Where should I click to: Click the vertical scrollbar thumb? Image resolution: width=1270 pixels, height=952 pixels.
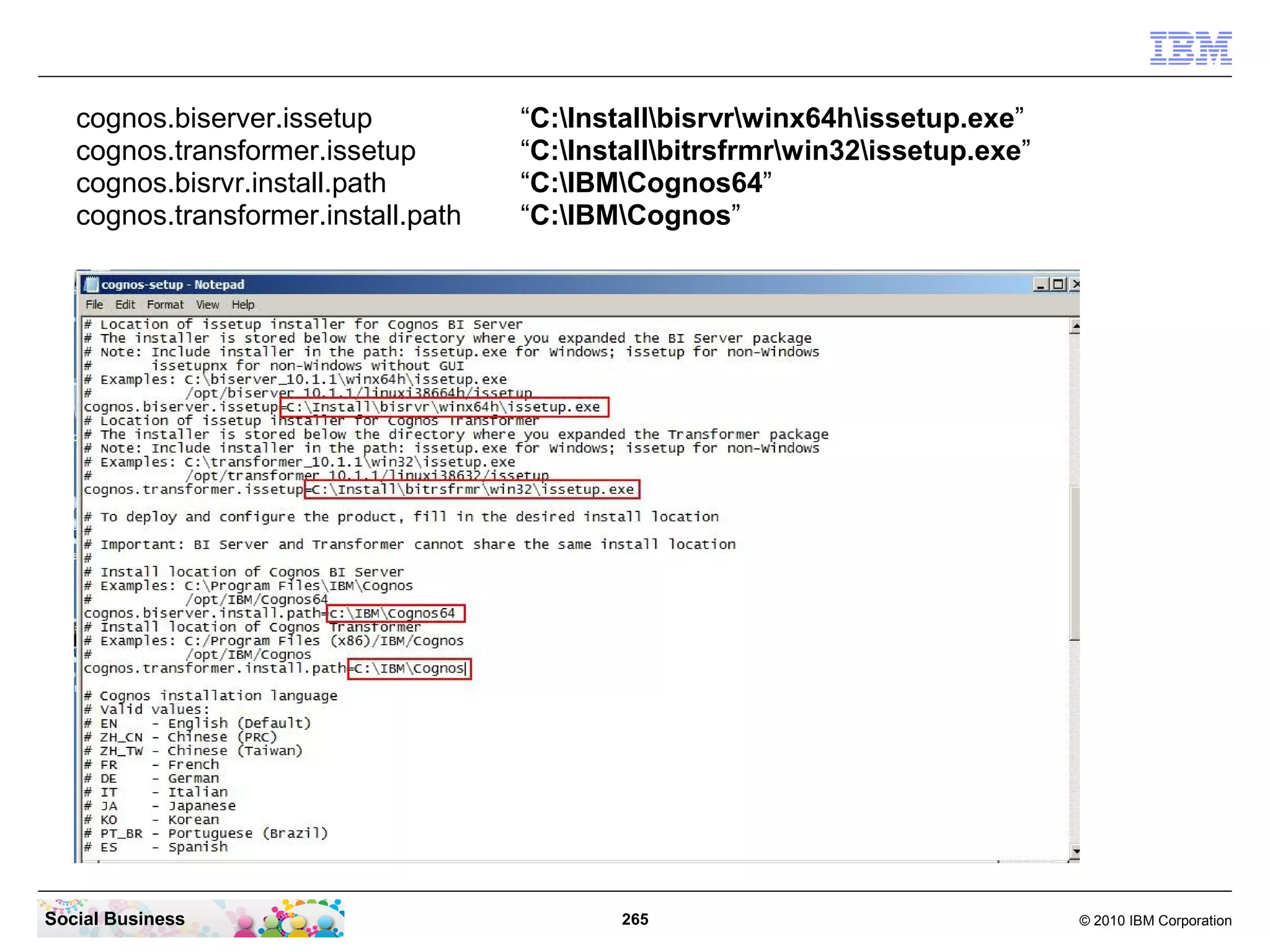(1075, 563)
